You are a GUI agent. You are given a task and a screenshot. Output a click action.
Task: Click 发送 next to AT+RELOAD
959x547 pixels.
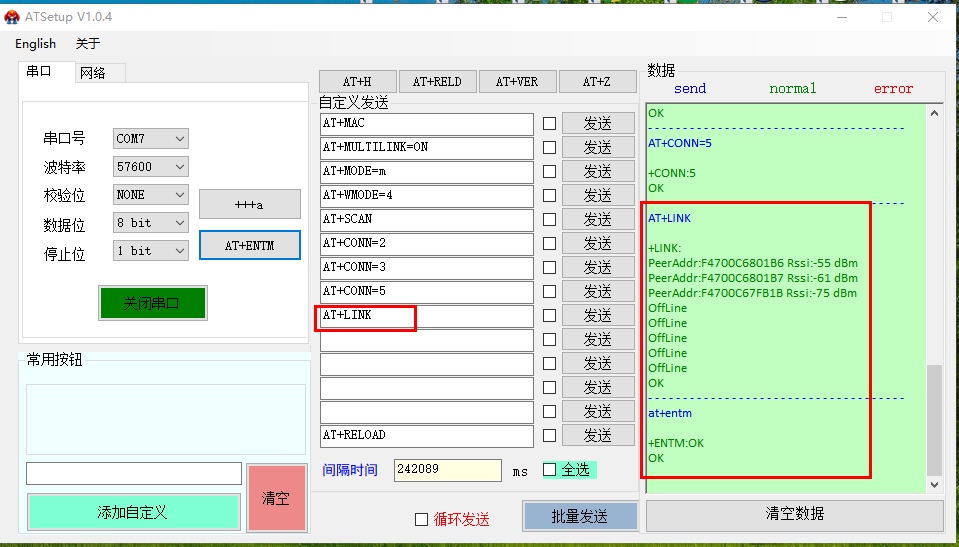click(598, 436)
